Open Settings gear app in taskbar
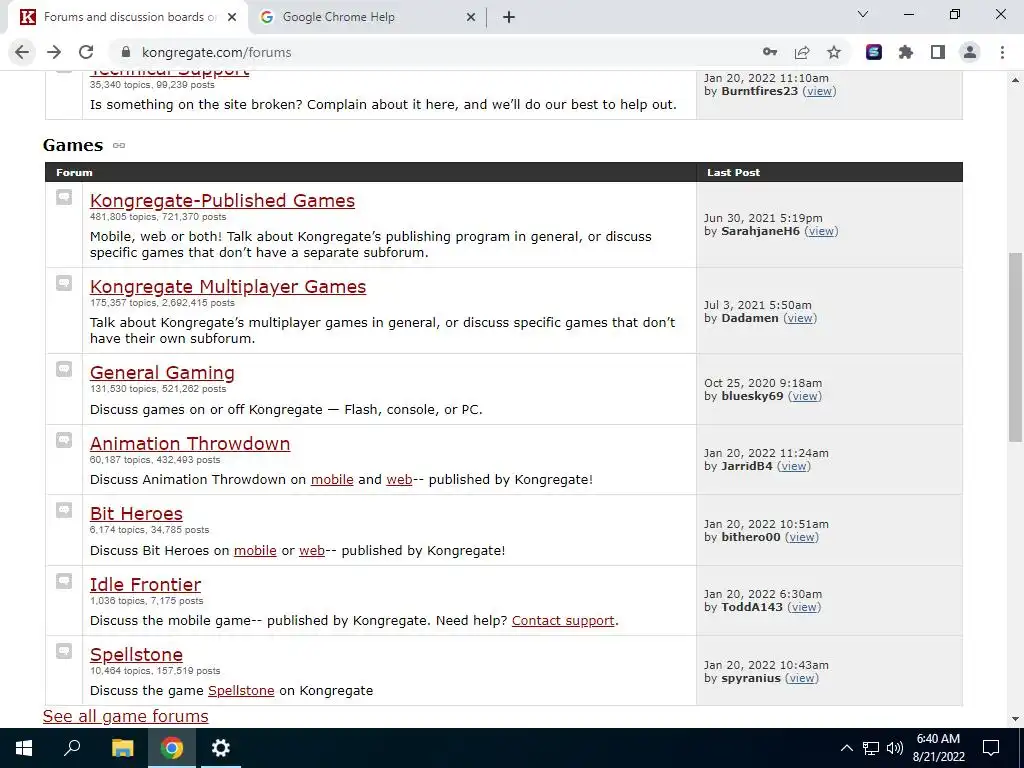The width and height of the screenshot is (1024, 768). [221, 748]
